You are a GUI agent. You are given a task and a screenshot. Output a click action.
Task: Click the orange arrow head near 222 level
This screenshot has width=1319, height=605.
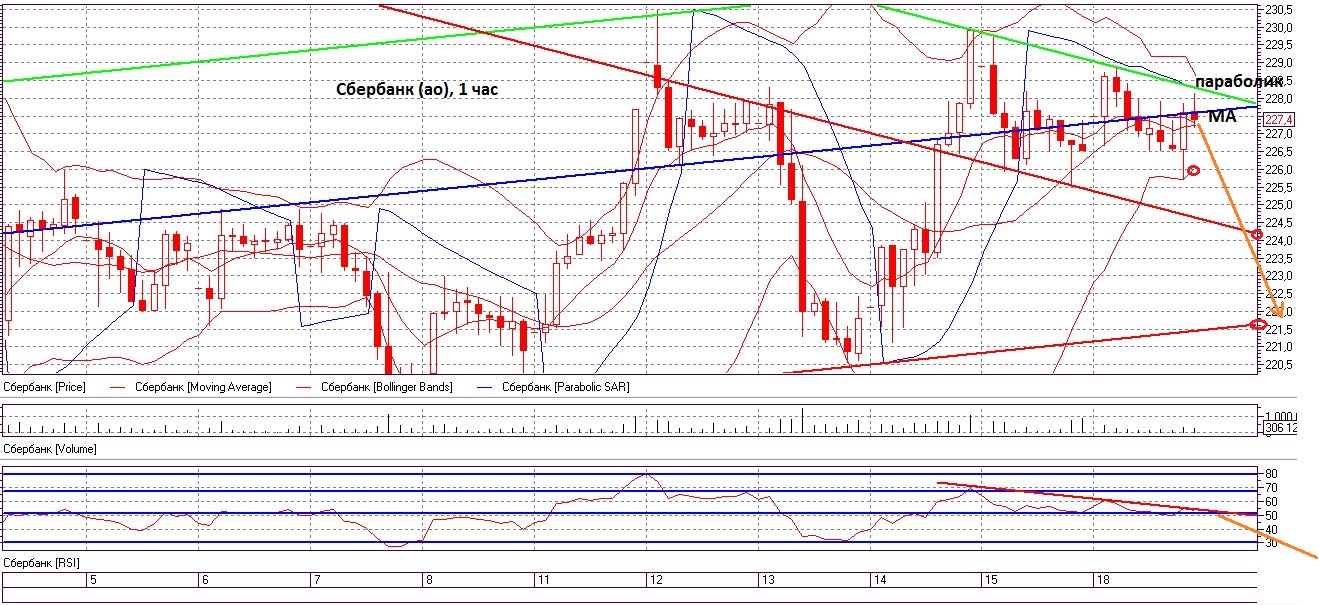1277,311
